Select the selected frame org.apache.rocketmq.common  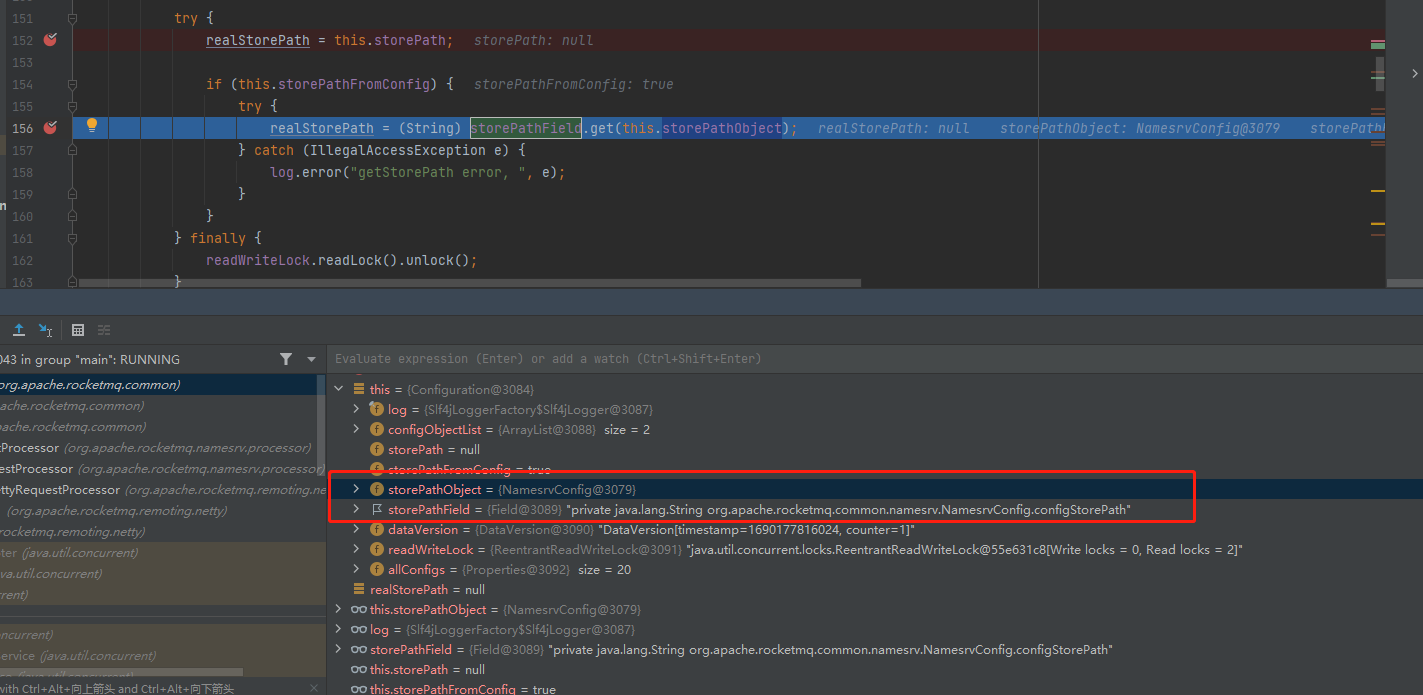tap(158, 384)
